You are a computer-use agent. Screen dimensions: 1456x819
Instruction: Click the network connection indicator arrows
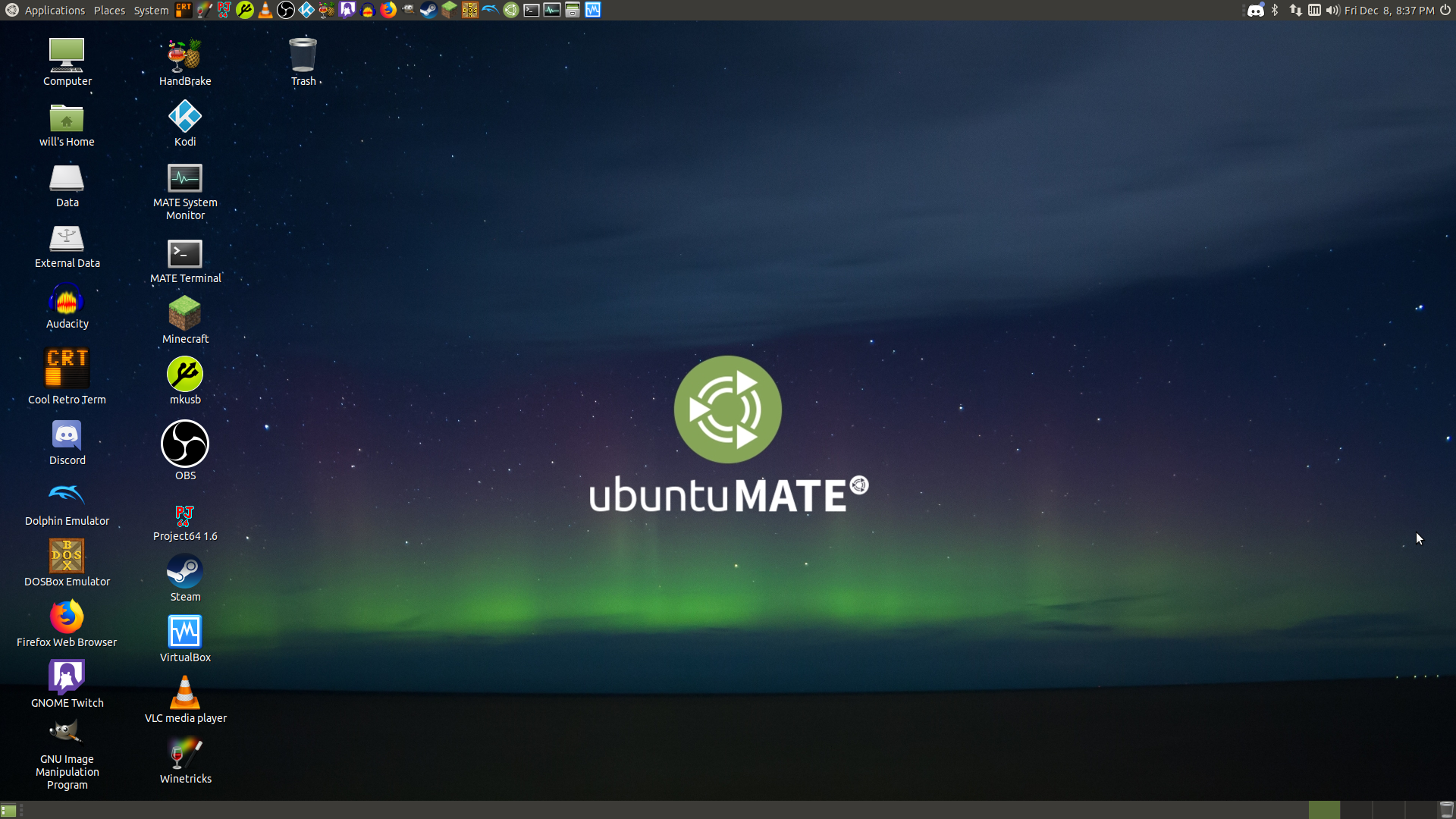click(x=1295, y=11)
